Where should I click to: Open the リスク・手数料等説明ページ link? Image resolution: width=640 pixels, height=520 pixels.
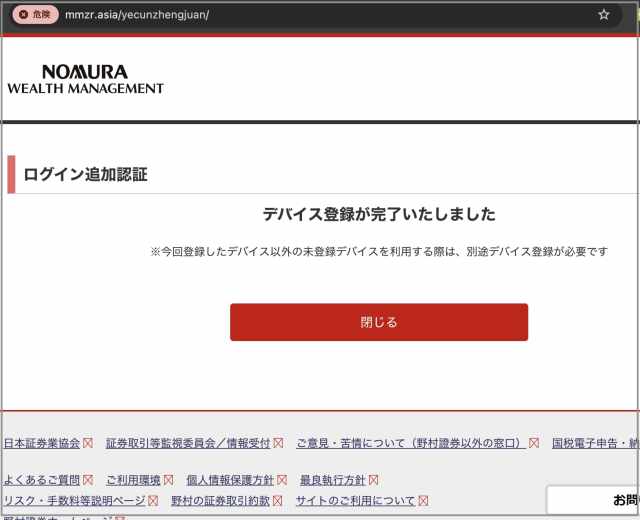74,501
